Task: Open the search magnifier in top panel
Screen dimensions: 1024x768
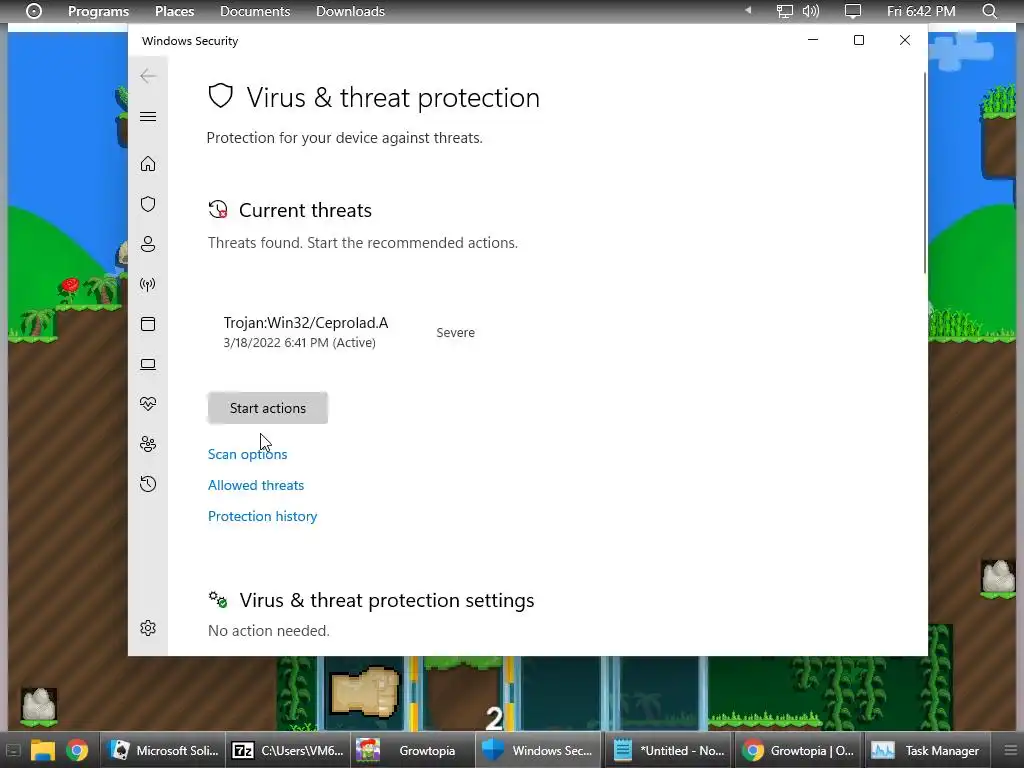Action: coord(989,11)
